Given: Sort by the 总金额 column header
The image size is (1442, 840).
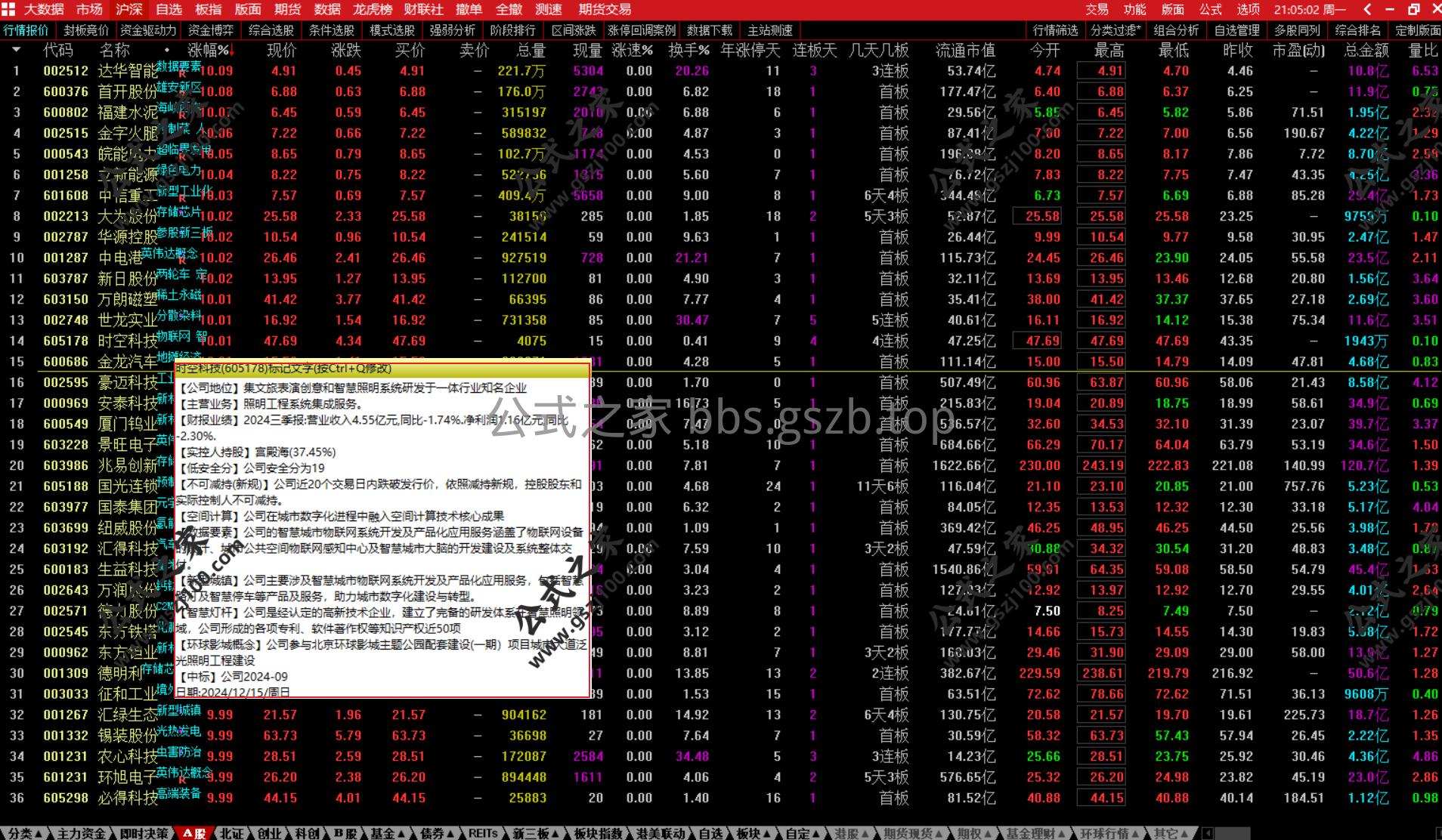Looking at the screenshot, I should click(x=1366, y=51).
